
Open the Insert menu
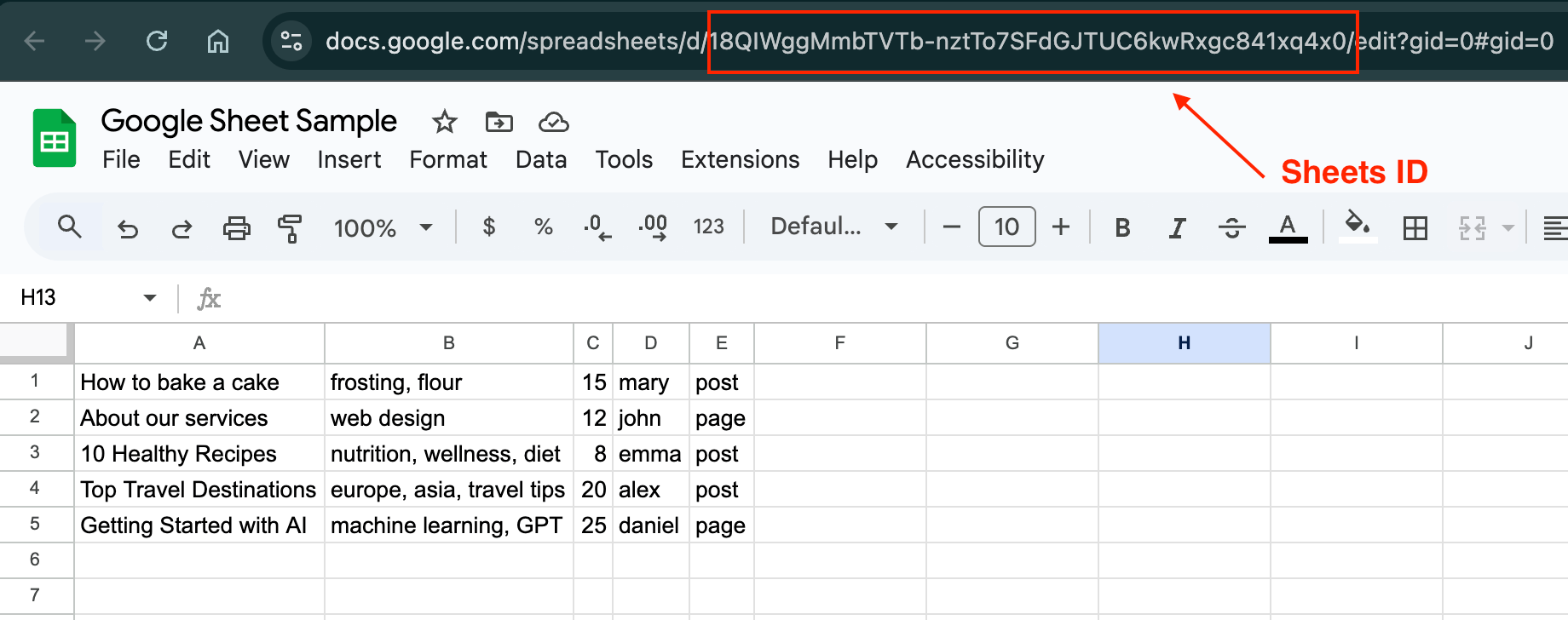[x=349, y=159]
